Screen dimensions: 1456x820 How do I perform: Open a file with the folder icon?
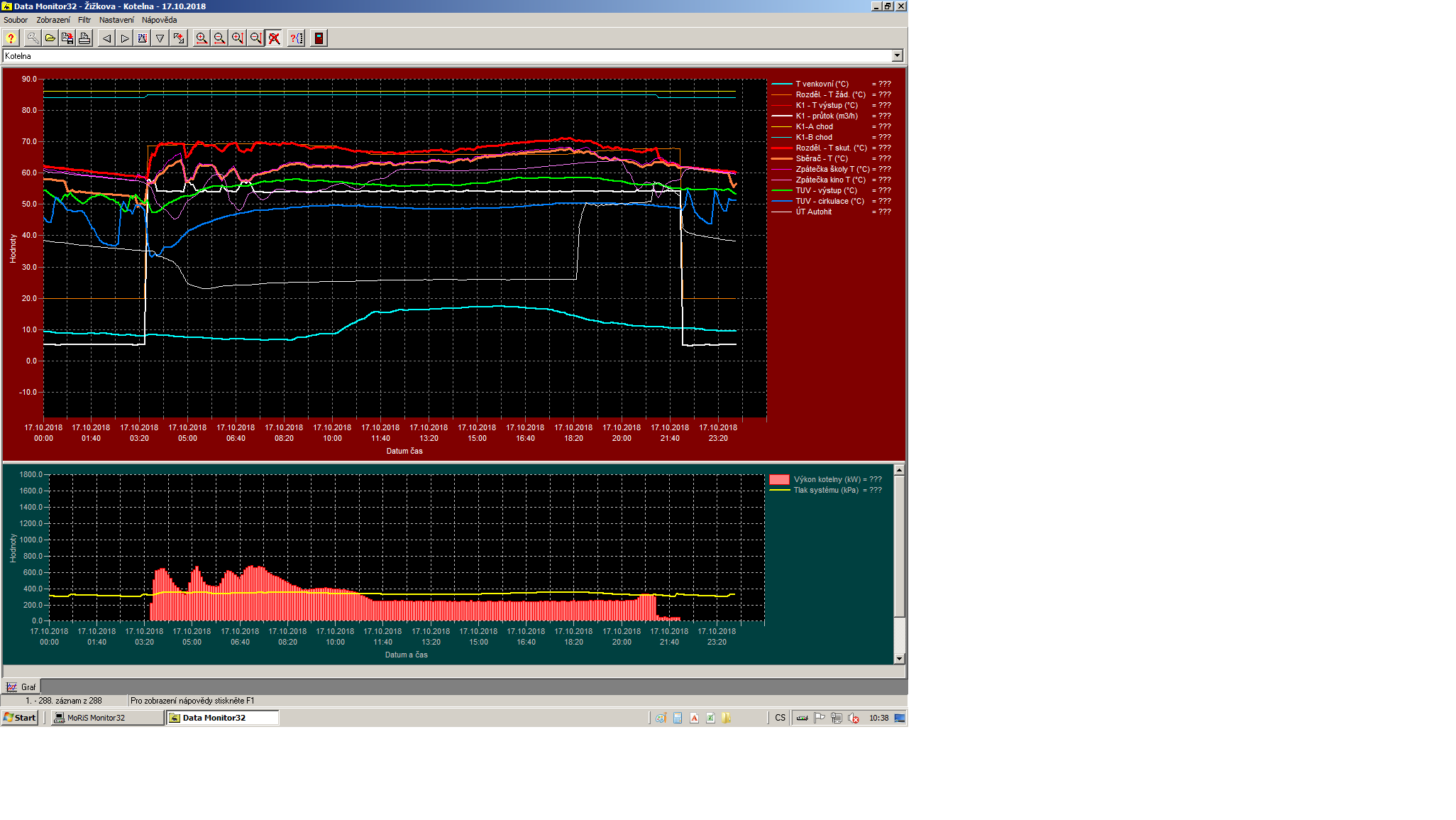[50, 38]
